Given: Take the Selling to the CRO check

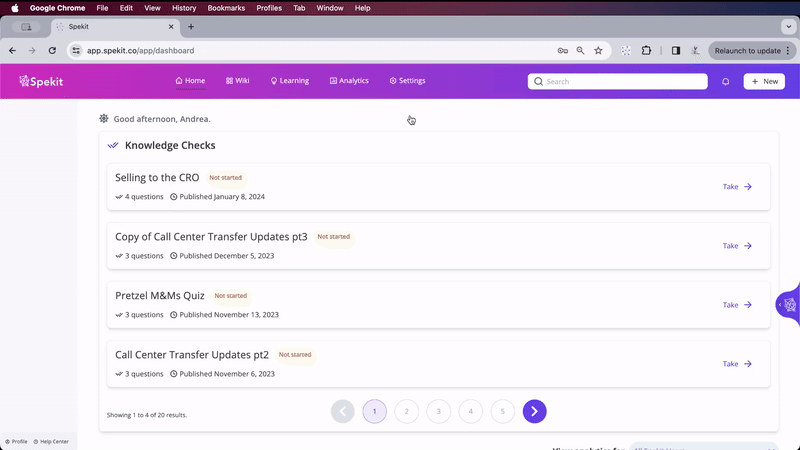Looking at the screenshot, I should (x=737, y=187).
